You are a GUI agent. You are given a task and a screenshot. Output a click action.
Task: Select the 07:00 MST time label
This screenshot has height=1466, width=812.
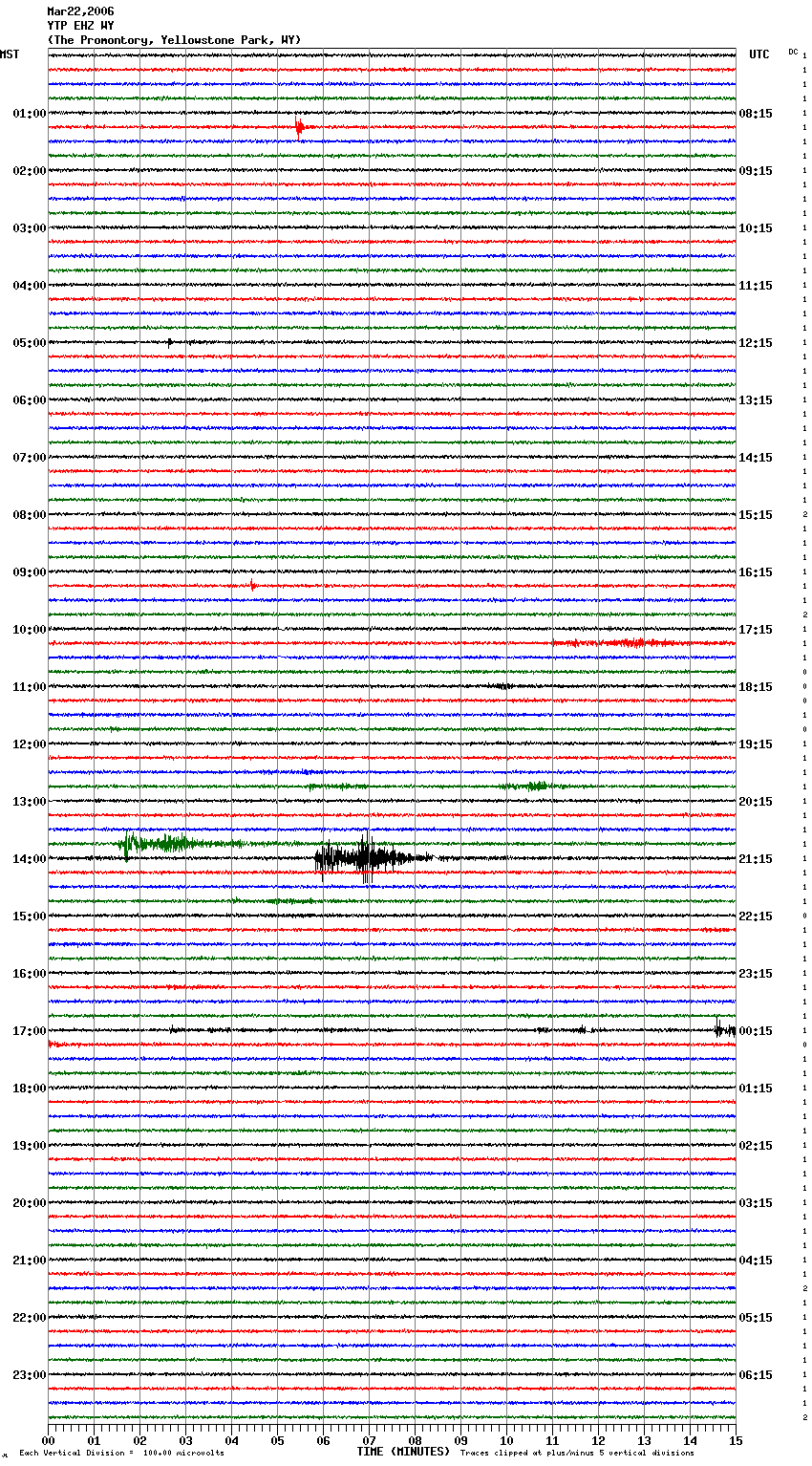point(30,458)
